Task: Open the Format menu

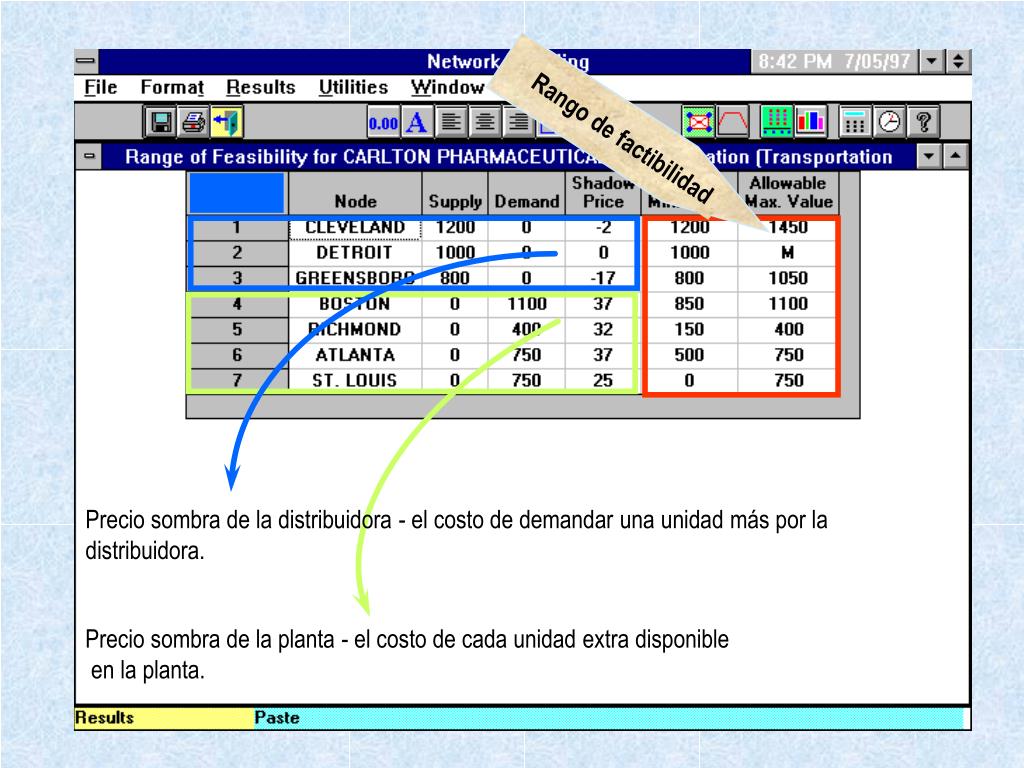Action: pos(172,88)
